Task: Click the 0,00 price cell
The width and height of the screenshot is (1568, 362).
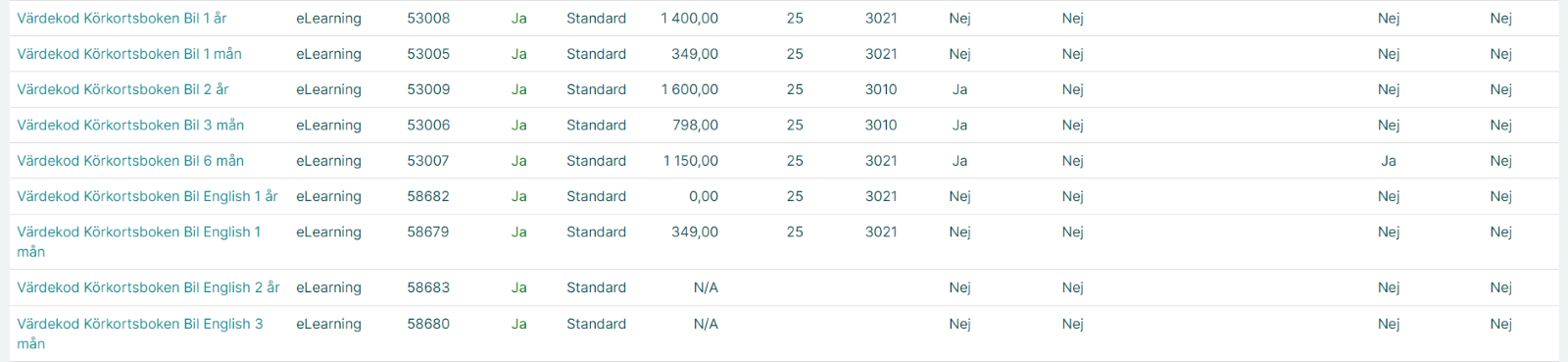Action: pyautogui.click(x=704, y=196)
